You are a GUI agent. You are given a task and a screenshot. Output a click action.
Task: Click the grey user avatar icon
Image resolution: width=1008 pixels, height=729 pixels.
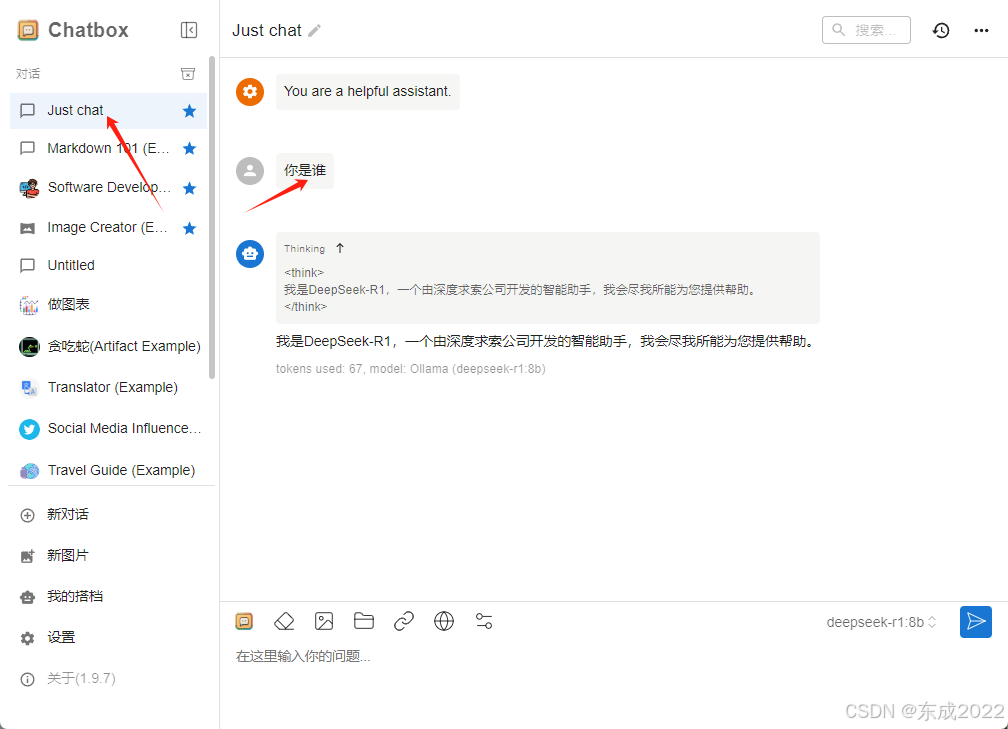[250, 171]
